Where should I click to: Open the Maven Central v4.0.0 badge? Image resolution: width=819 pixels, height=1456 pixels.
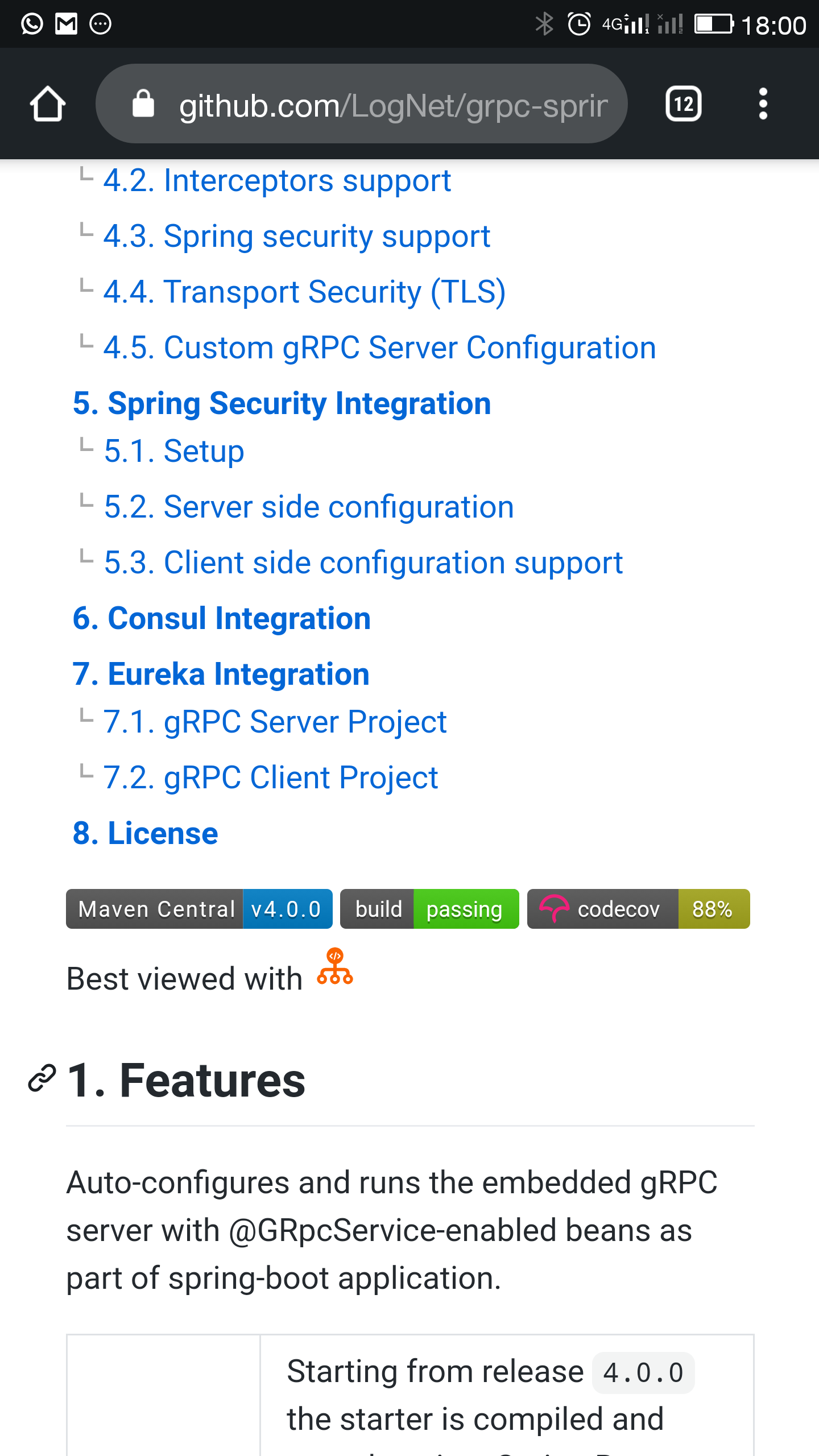tap(199, 909)
